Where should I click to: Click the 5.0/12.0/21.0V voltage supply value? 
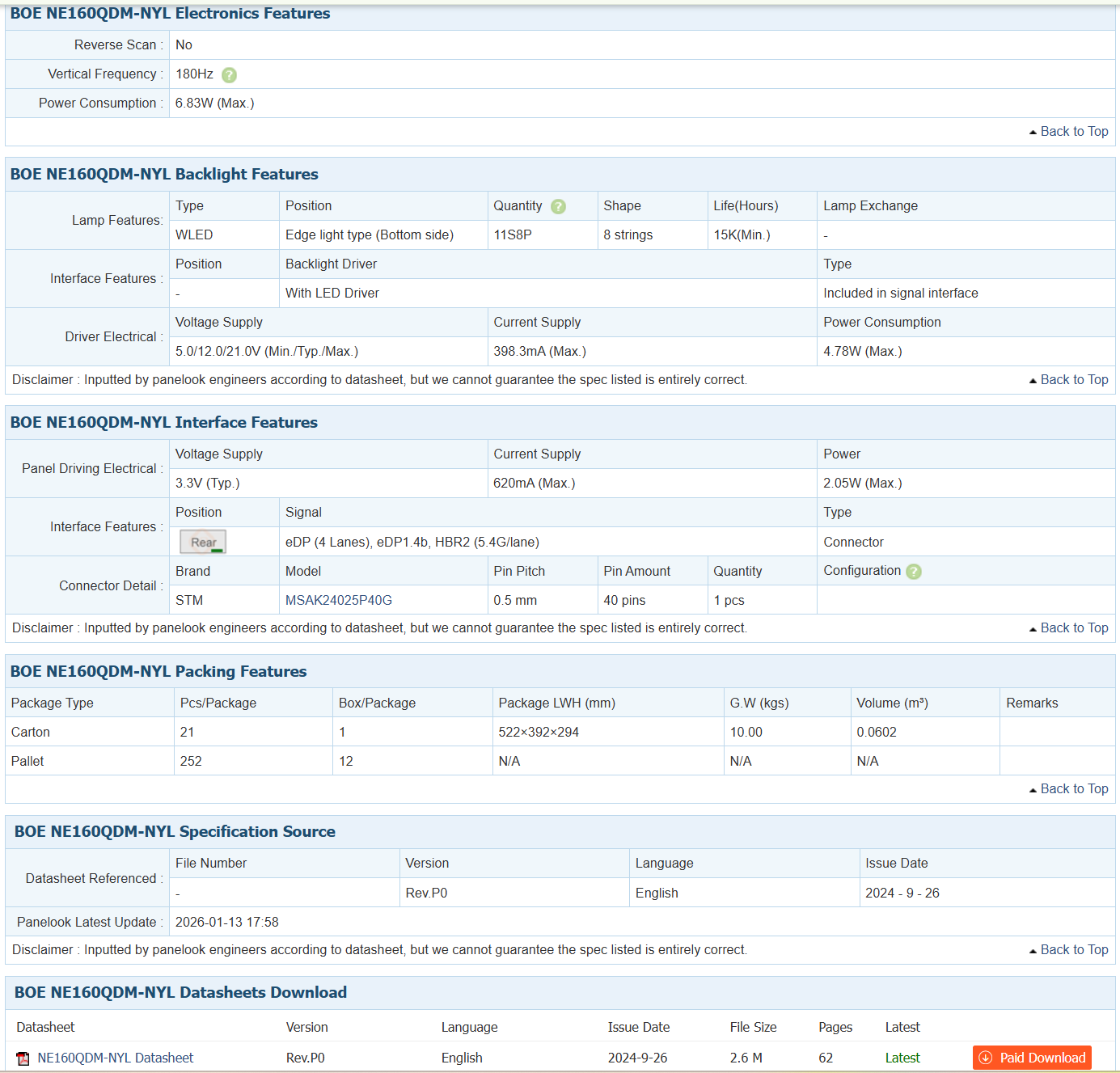click(x=267, y=351)
